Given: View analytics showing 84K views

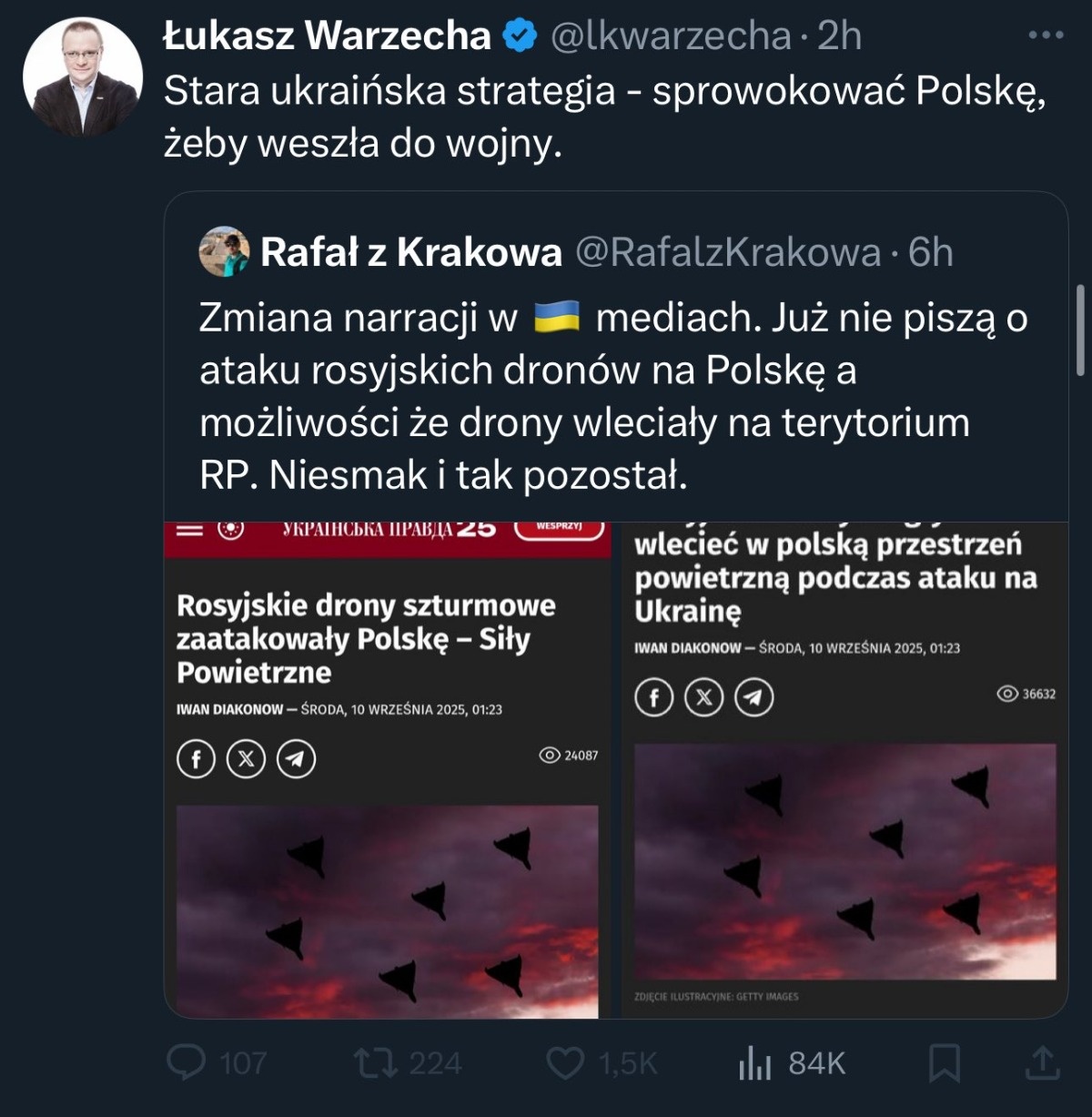Looking at the screenshot, I should [x=755, y=1062].
